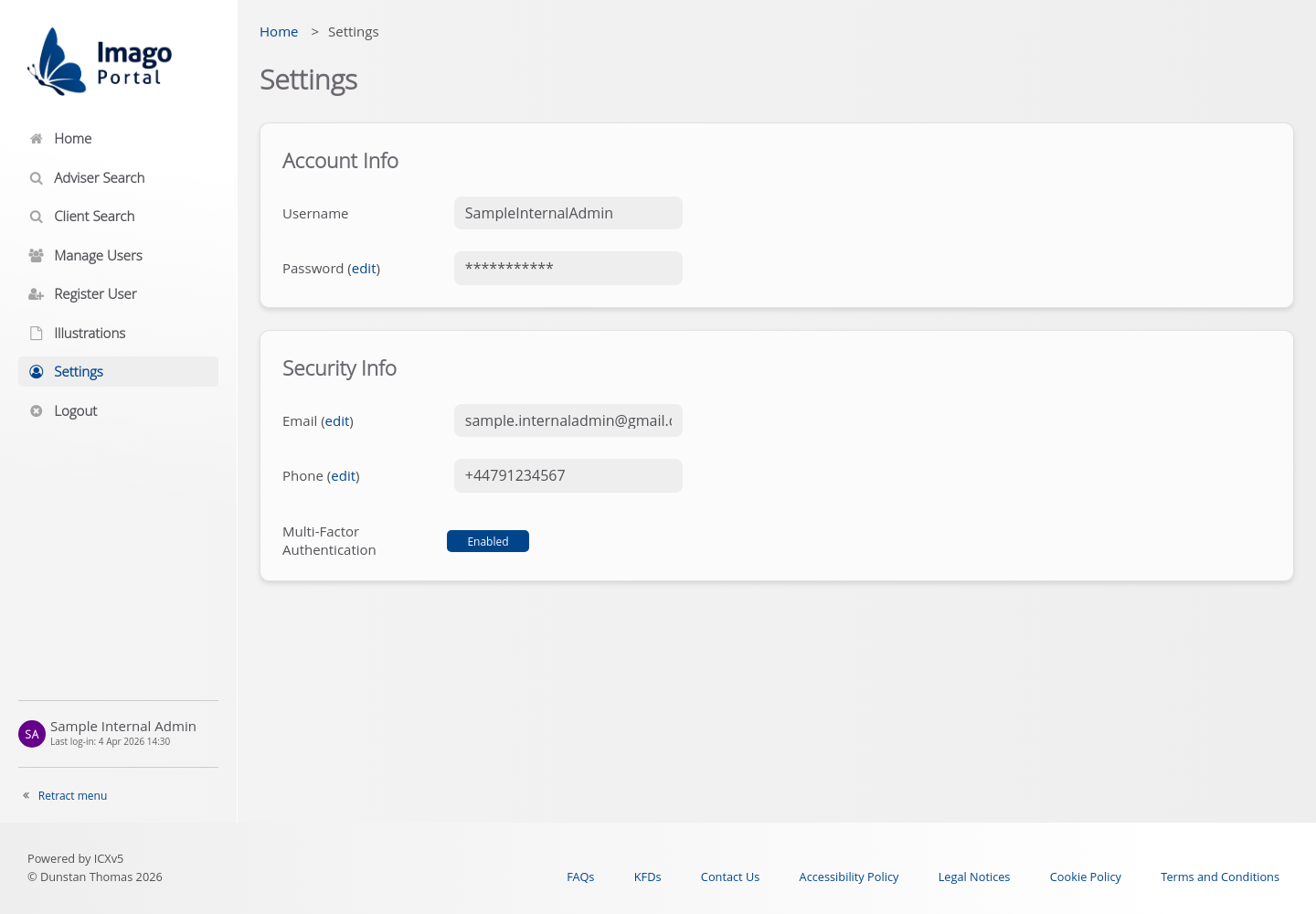Click the Client Search magnifier icon
1316x914 pixels.
tap(37, 217)
